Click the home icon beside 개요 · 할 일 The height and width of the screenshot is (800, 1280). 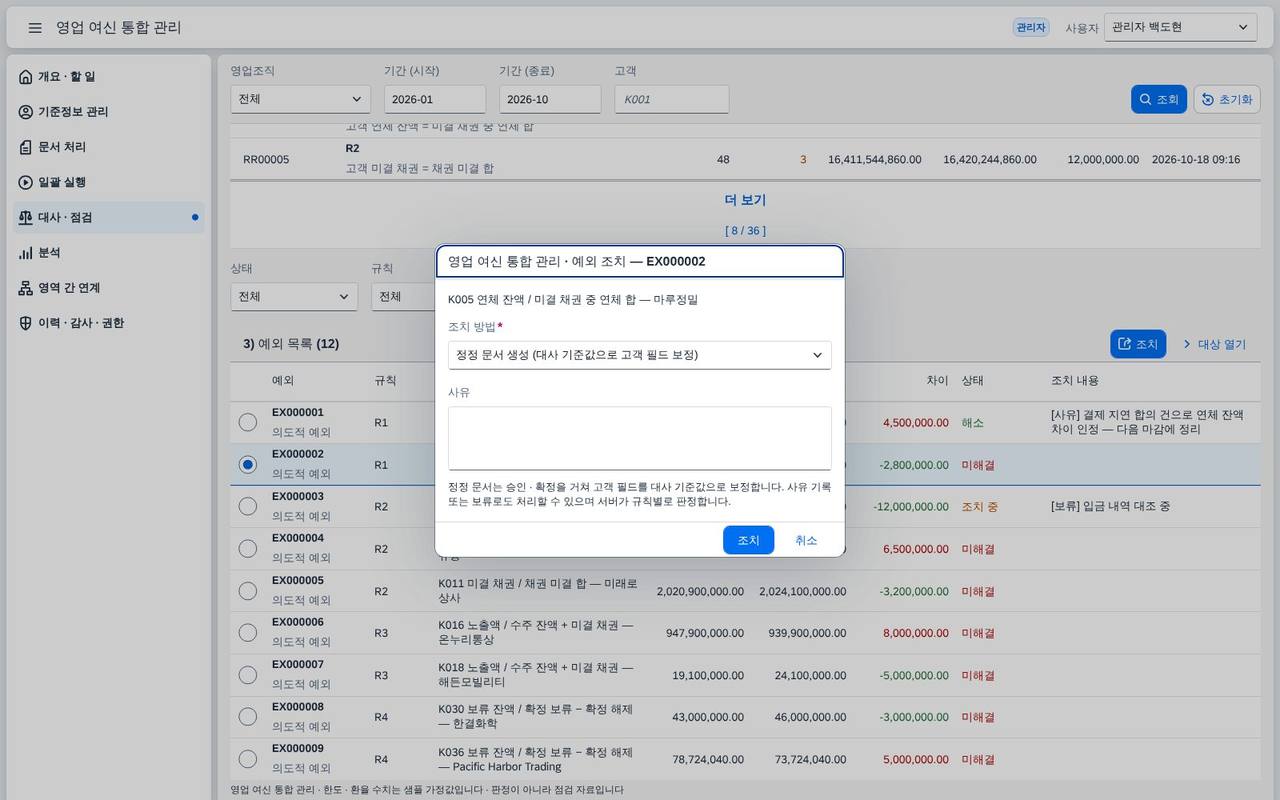pos(26,76)
